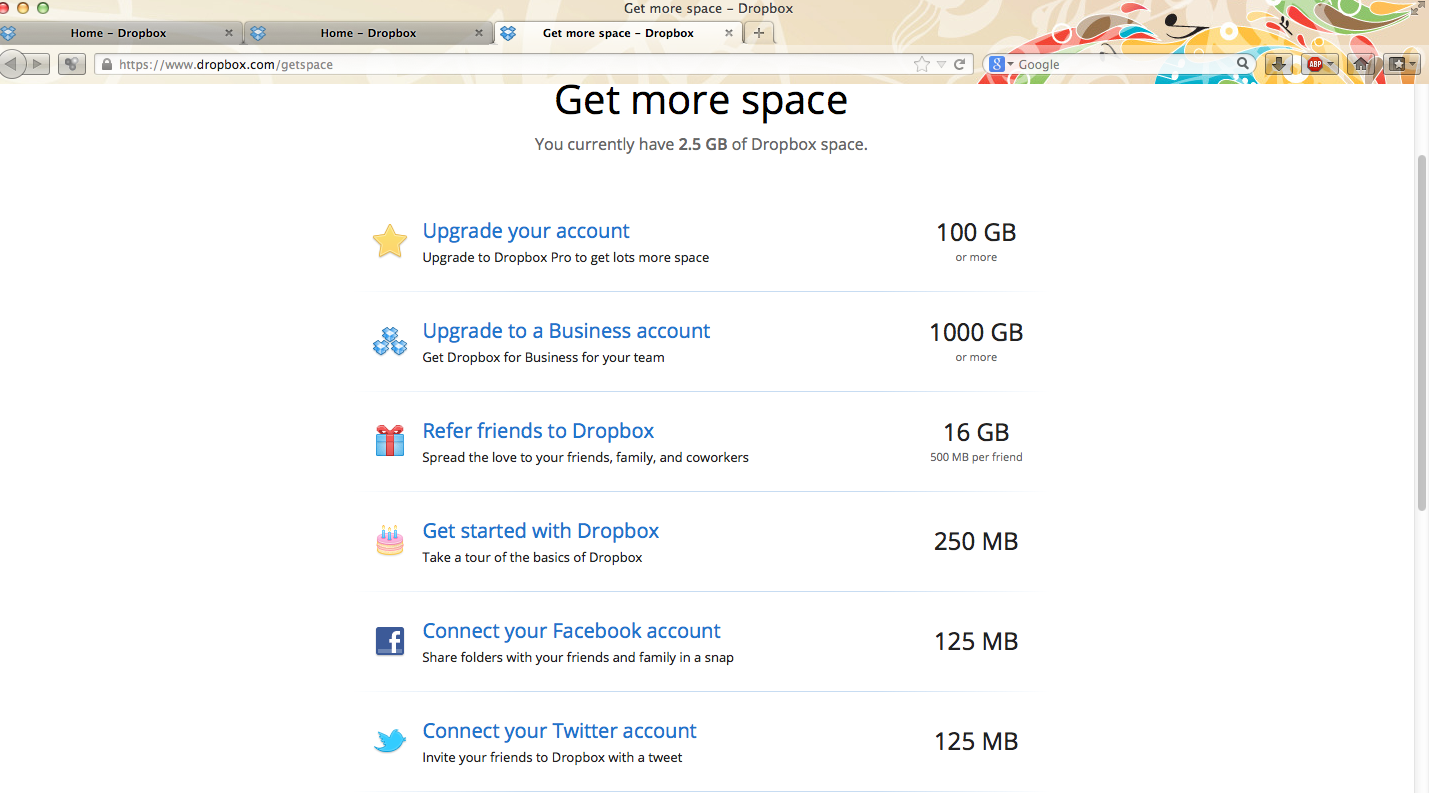Bookmark this page with the star
1429x793 pixels.
click(921, 64)
